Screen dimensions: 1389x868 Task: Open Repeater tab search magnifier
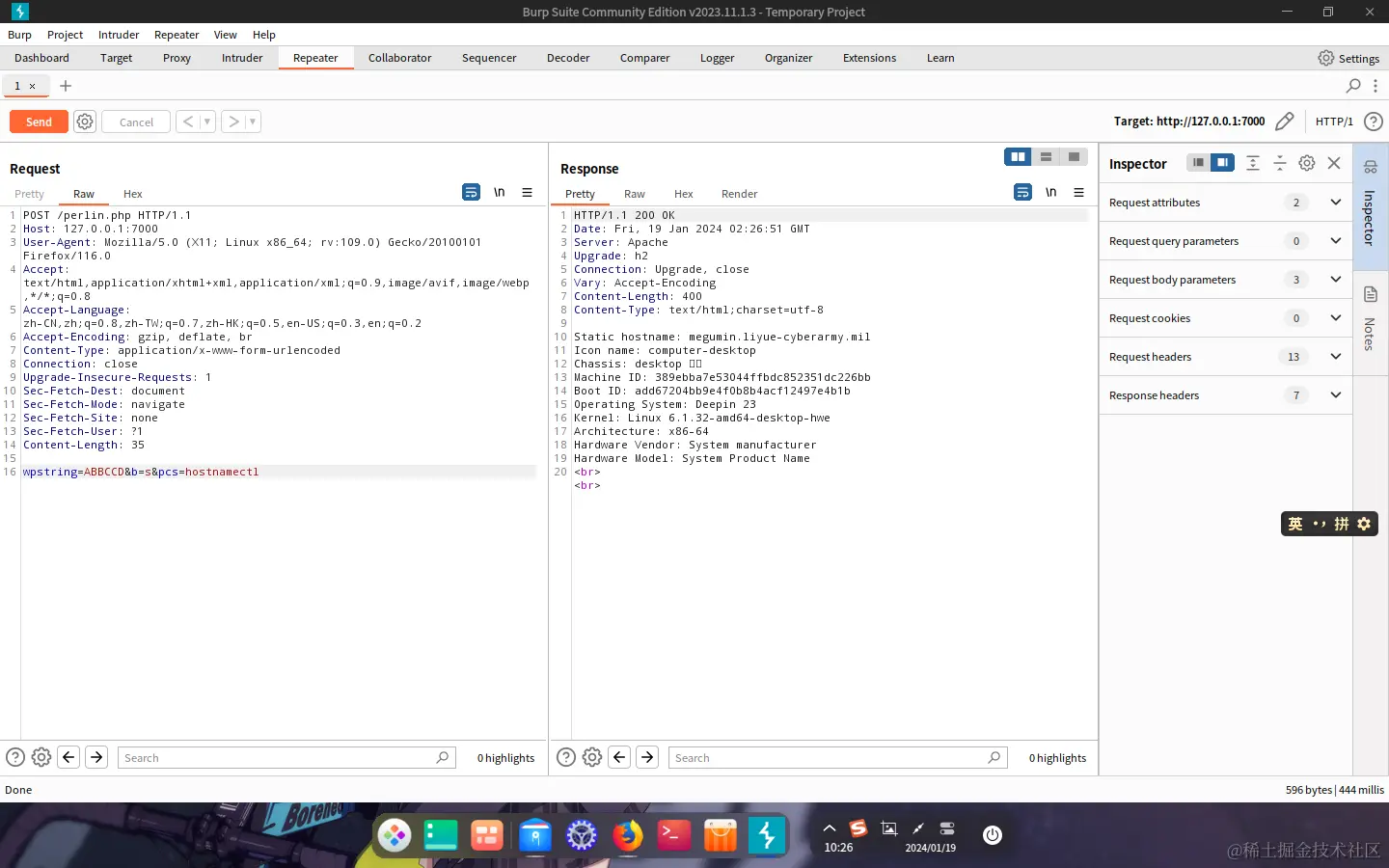point(1353,86)
